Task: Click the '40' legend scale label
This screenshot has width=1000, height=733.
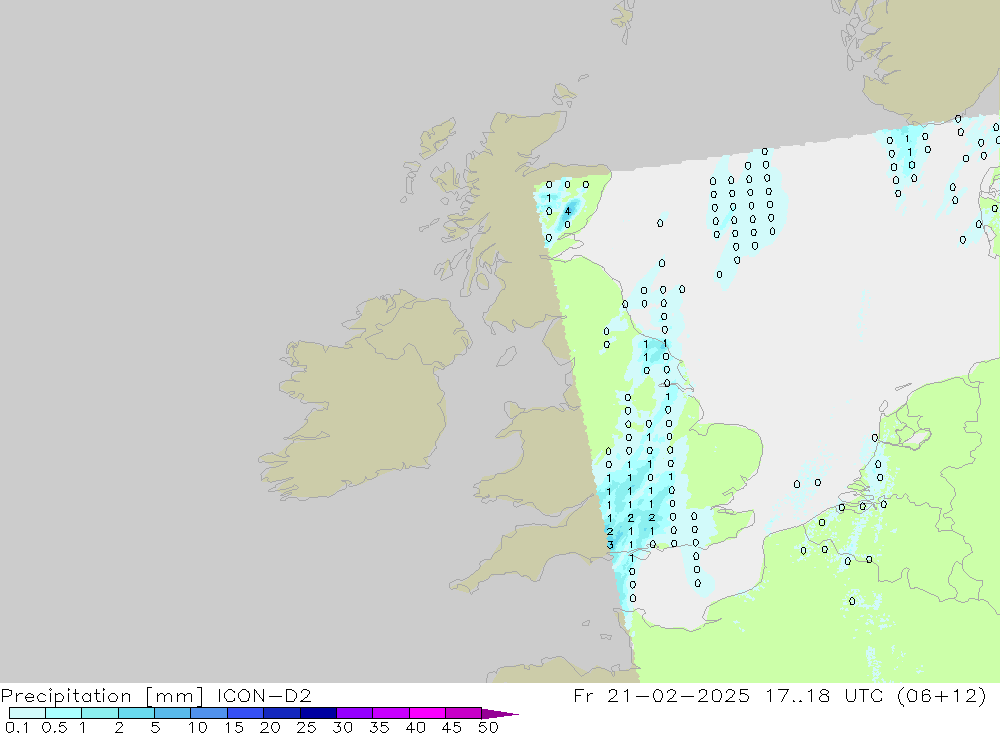Action: click(415, 727)
